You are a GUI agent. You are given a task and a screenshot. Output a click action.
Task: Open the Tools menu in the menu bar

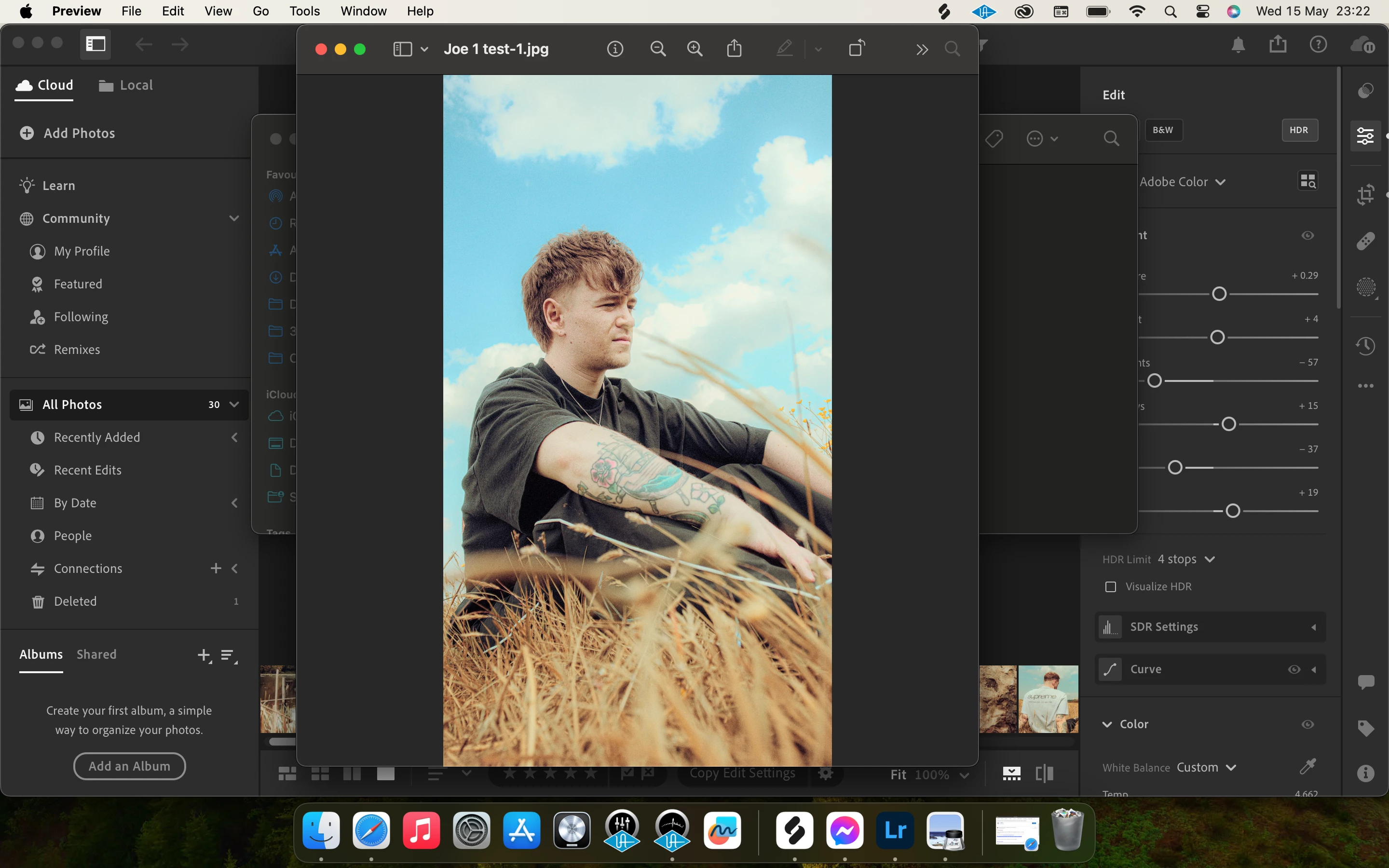(304, 11)
